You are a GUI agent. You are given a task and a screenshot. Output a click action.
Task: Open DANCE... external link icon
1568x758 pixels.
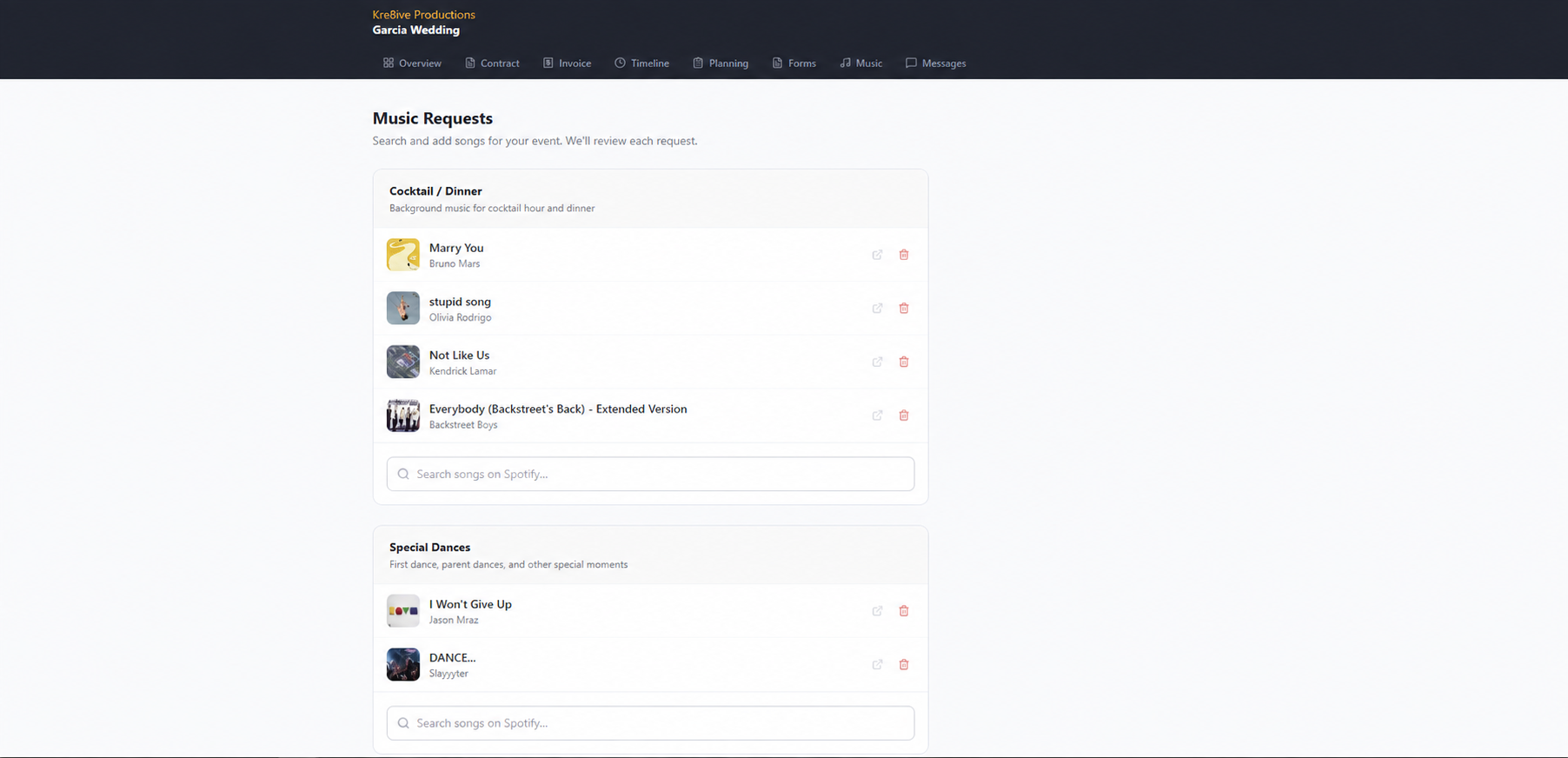click(877, 665)
